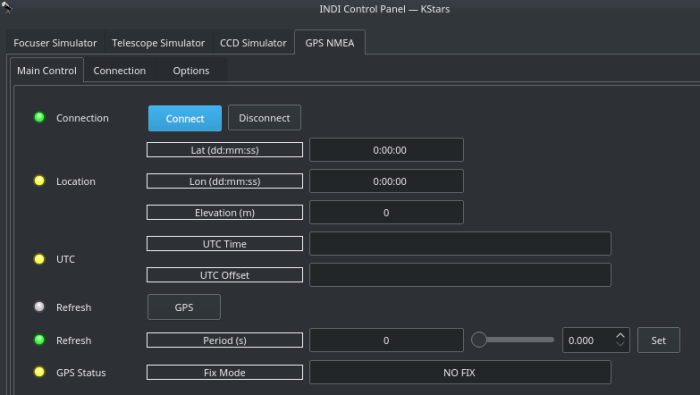Click the green Connection status light

[x=39, y=117]
